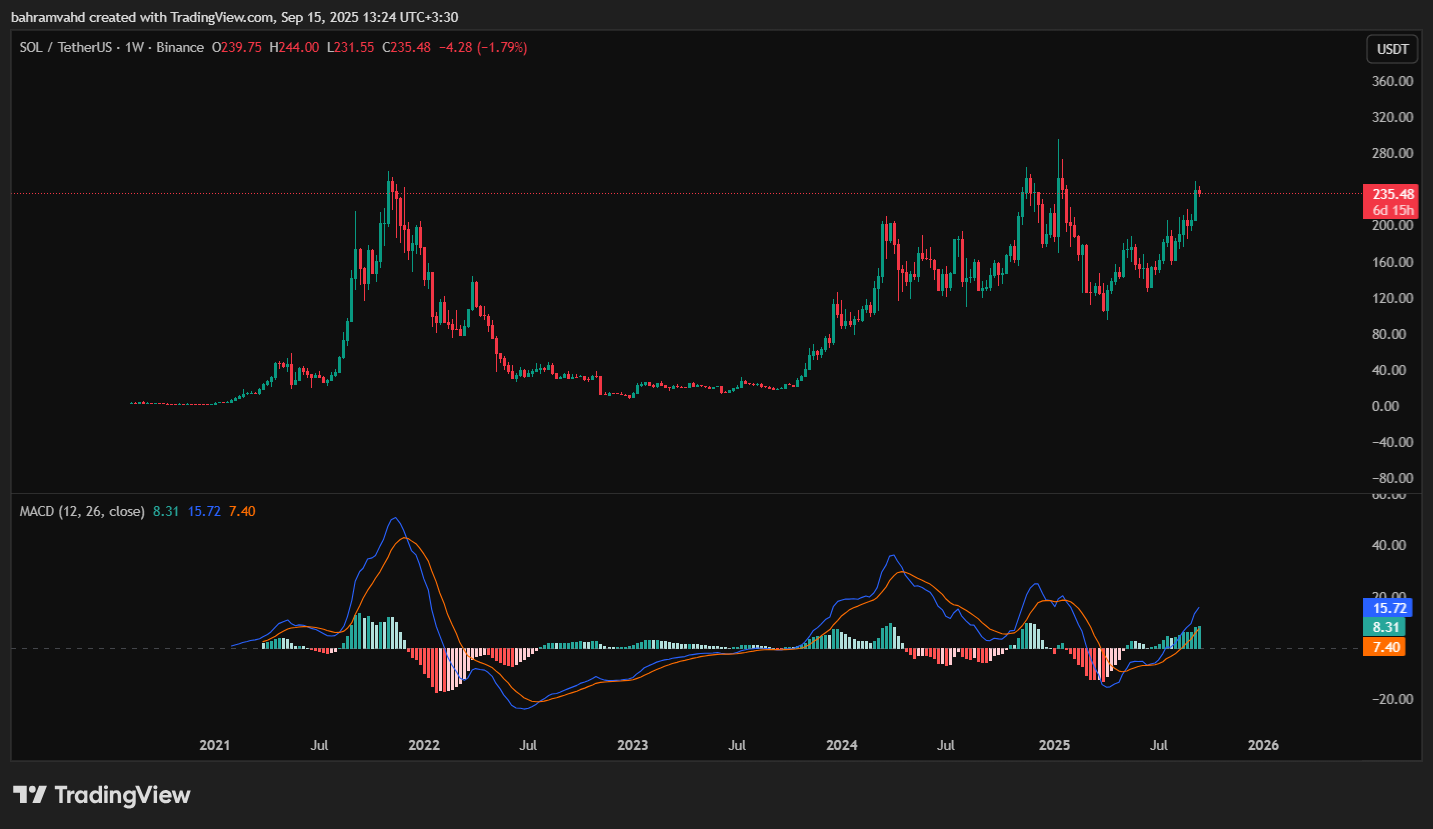Click 2021 on the time axis
Screen dimensions: 1433x829
pyautogui.click(x=214, y=745)
